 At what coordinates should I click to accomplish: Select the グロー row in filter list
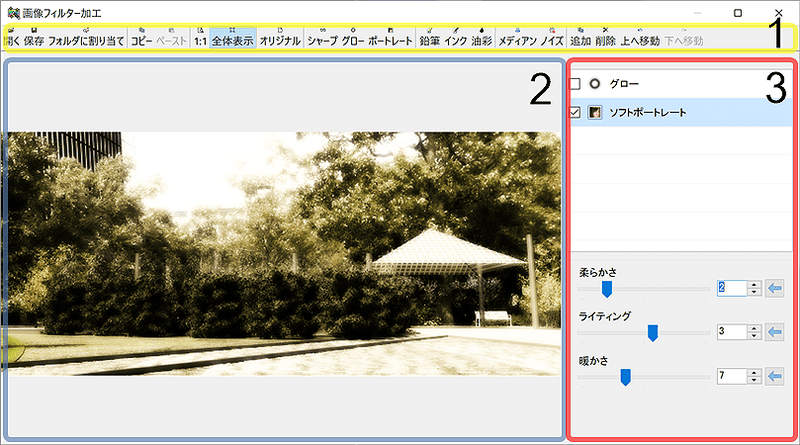tap(681, 84)
